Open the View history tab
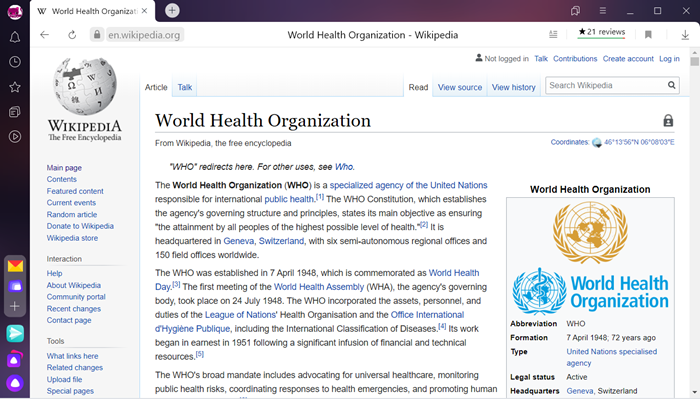 [513, 87]
